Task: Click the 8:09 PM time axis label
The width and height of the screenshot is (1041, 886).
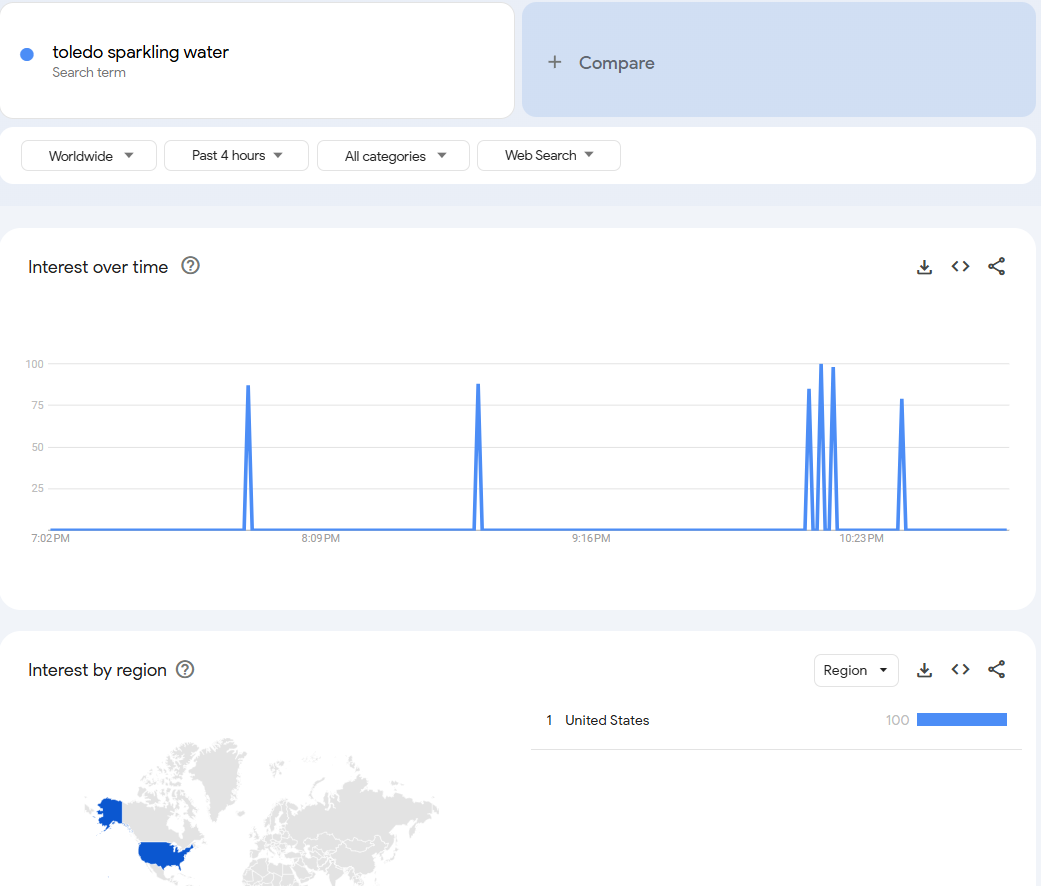Action: point(321,538)
